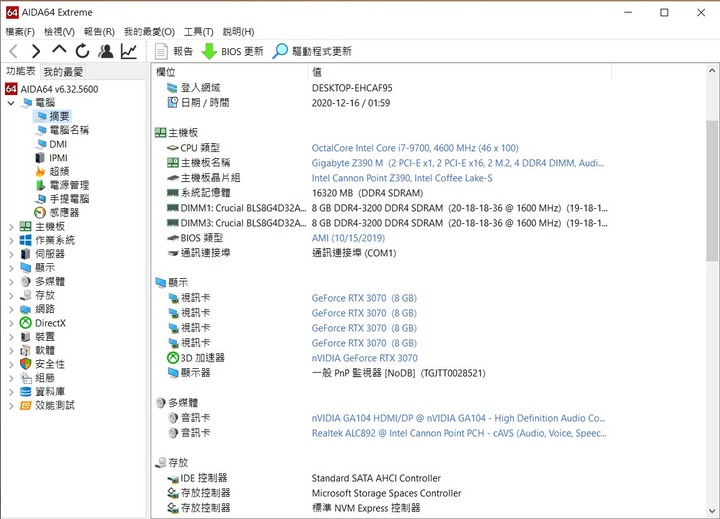Click the 效能測試 benchmark icon
This screenshot has width=720, height=519.
26,406
